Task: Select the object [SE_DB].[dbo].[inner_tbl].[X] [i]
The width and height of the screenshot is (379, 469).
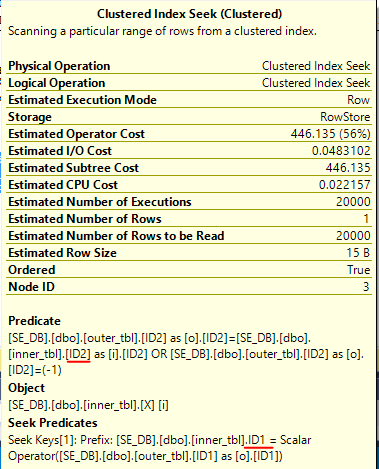Action: click(x=88, y=405)
